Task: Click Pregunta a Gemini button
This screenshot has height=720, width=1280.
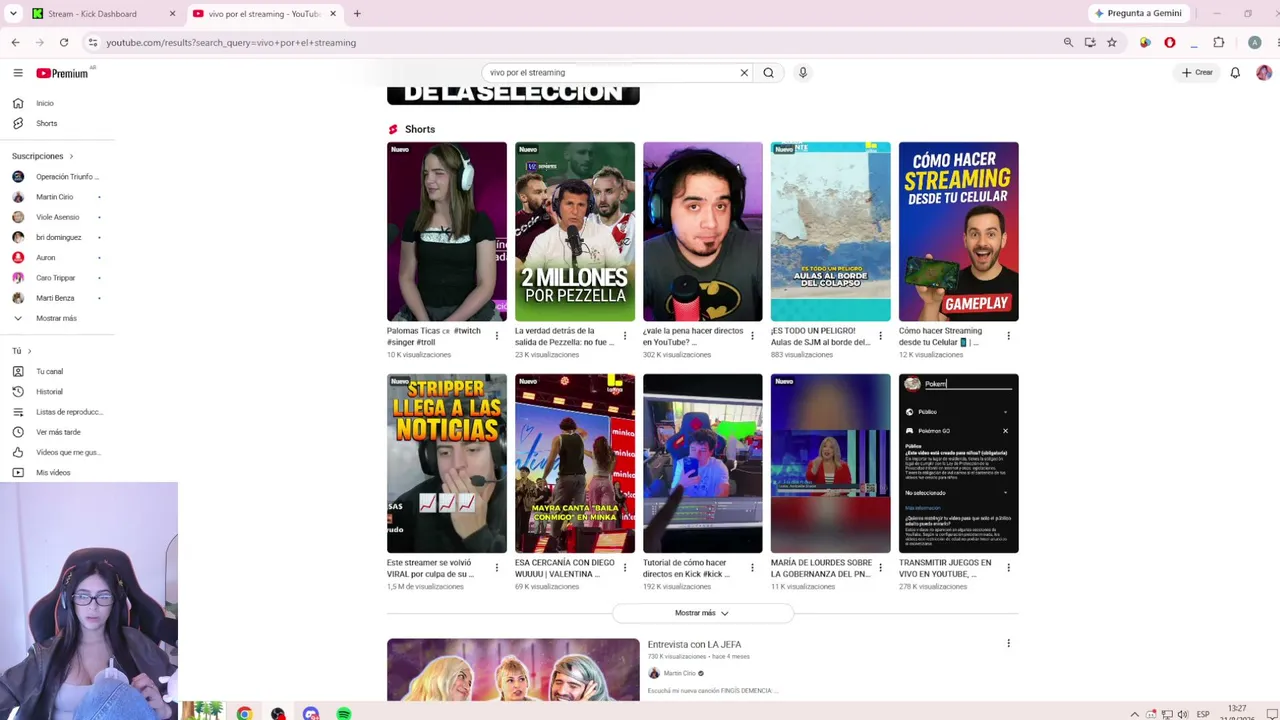Action: tap(1138, 14)
